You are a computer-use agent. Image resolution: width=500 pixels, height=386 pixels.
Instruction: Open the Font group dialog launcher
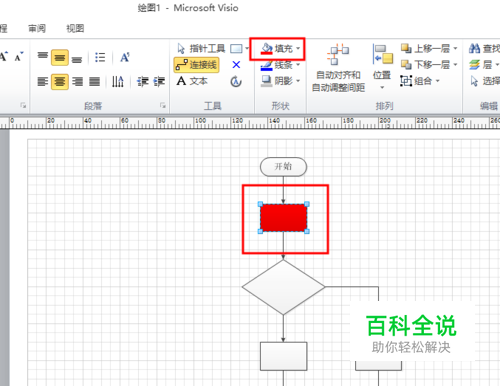coord(23,106)
